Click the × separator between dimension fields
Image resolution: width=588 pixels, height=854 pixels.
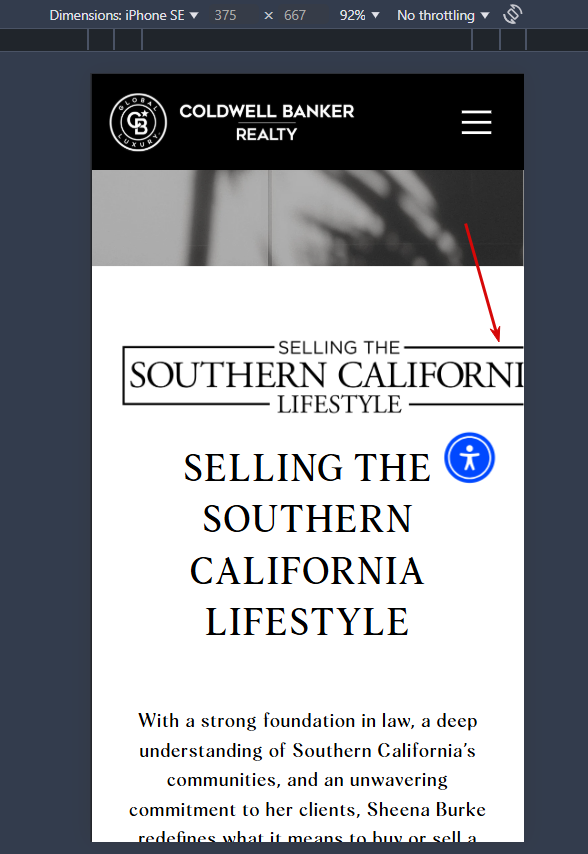(268, 16)
